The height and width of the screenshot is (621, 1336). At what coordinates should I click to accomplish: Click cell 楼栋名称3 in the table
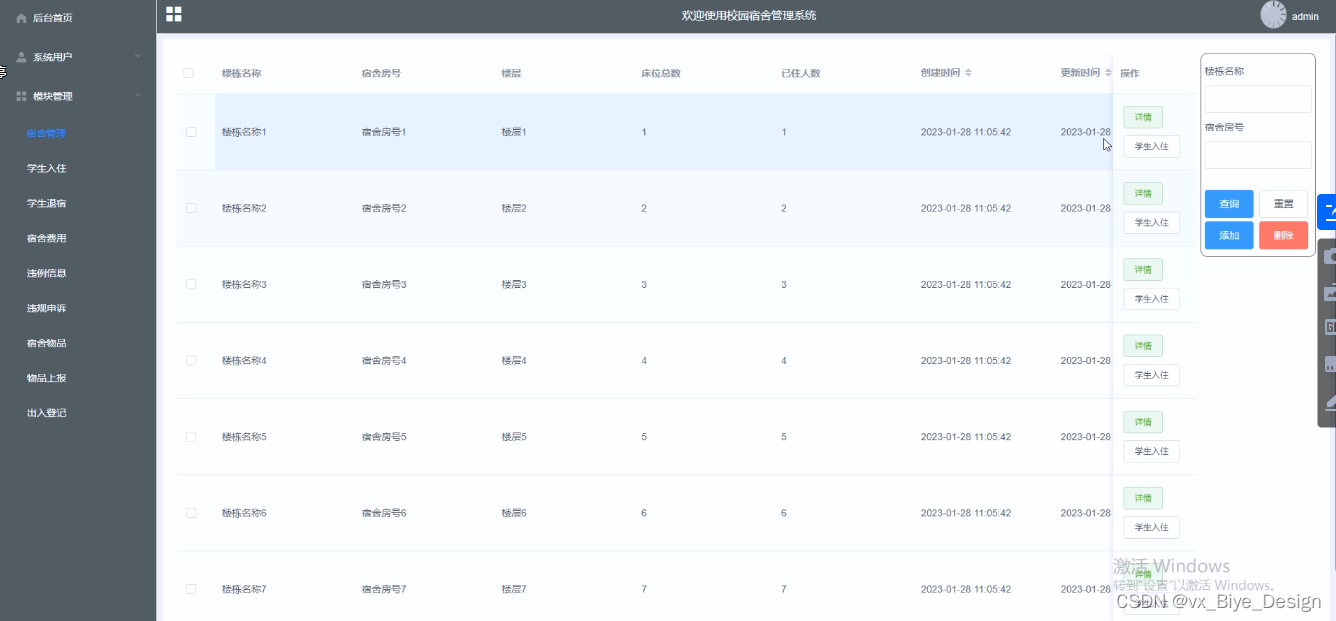pyautogui.click(x=244, y=284)
